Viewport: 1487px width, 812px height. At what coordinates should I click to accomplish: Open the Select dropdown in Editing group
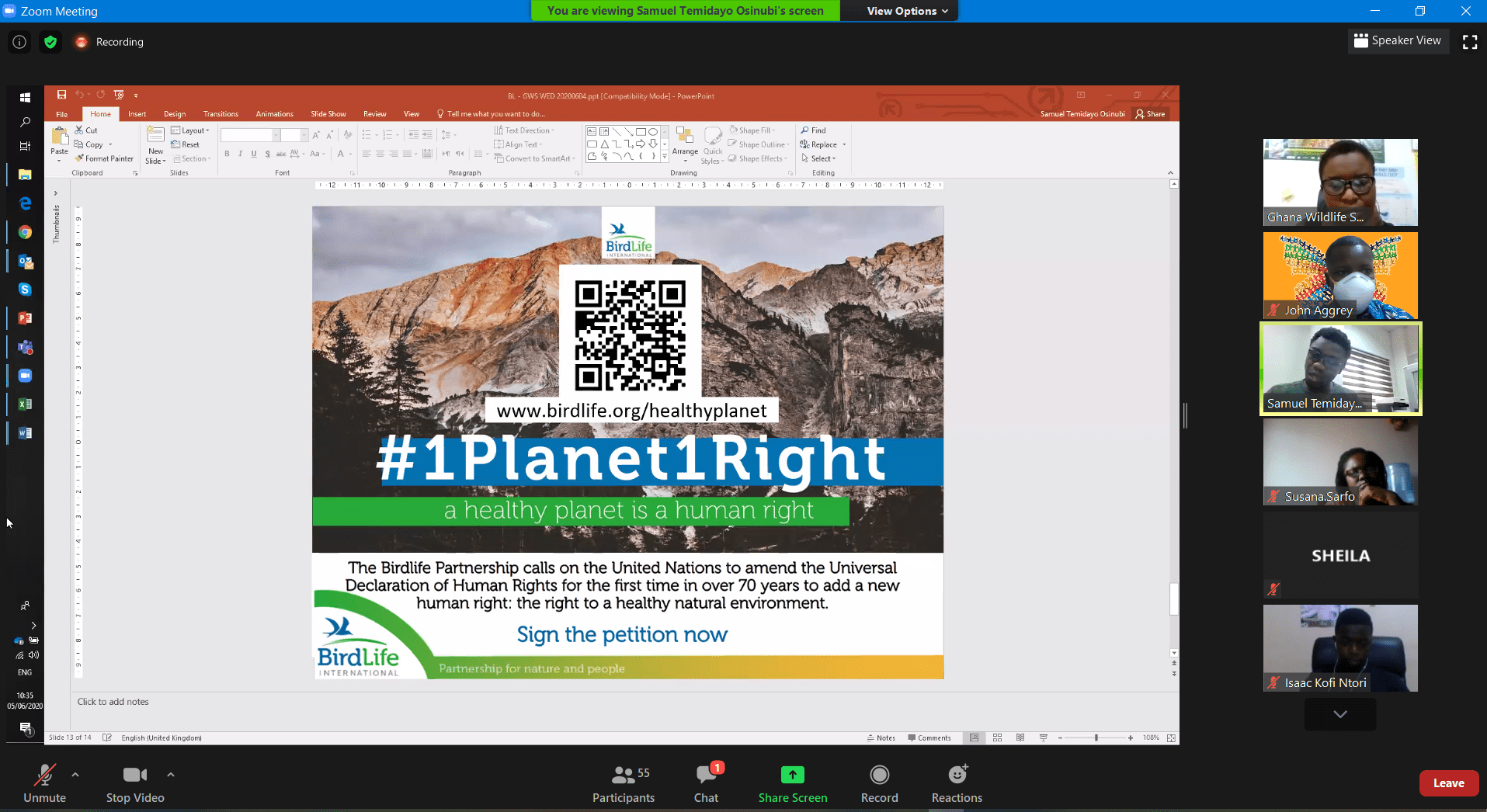pos(819,158)
